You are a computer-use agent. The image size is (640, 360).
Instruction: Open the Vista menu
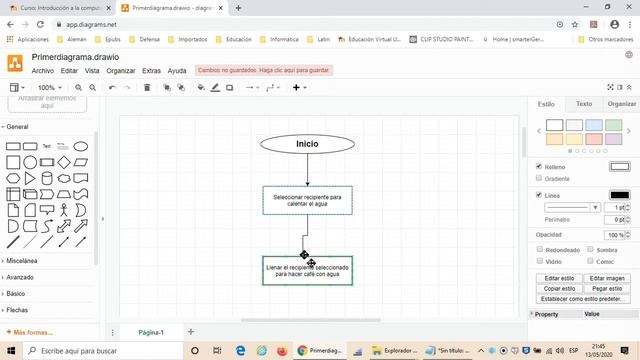click(92, 71)
